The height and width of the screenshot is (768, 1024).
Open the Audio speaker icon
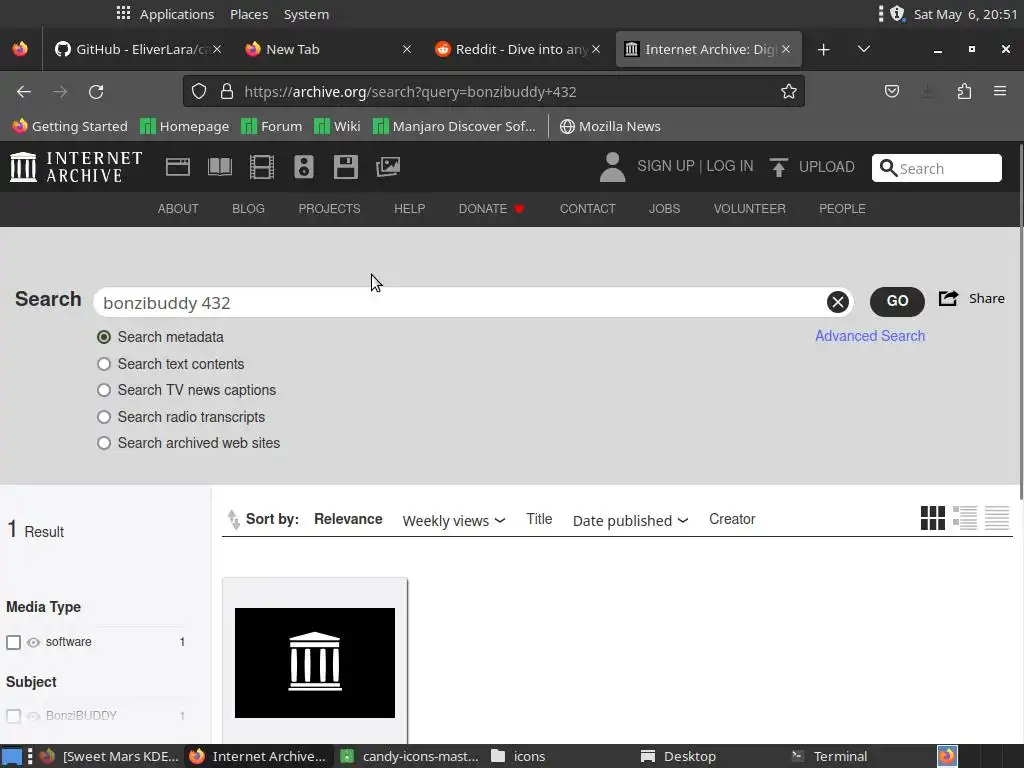click(x=304, y=167)
